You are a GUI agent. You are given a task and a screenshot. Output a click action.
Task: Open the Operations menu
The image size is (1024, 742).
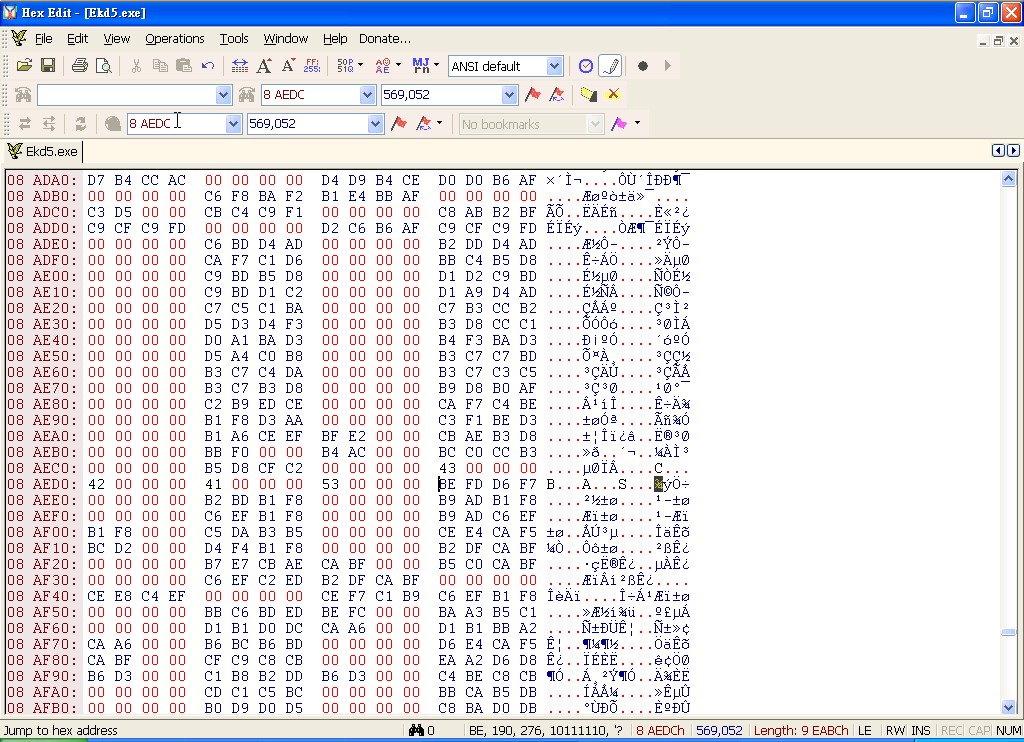[175, 39]
